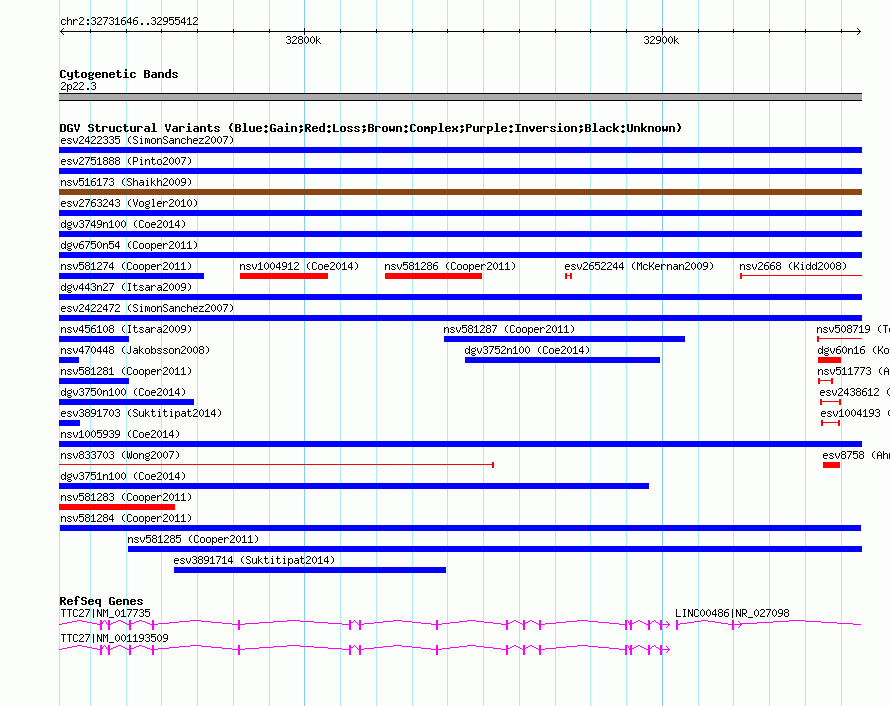Open the esv2763243 (Vogler2010) label
The image size is (890, 706).
tap(129, 203)
